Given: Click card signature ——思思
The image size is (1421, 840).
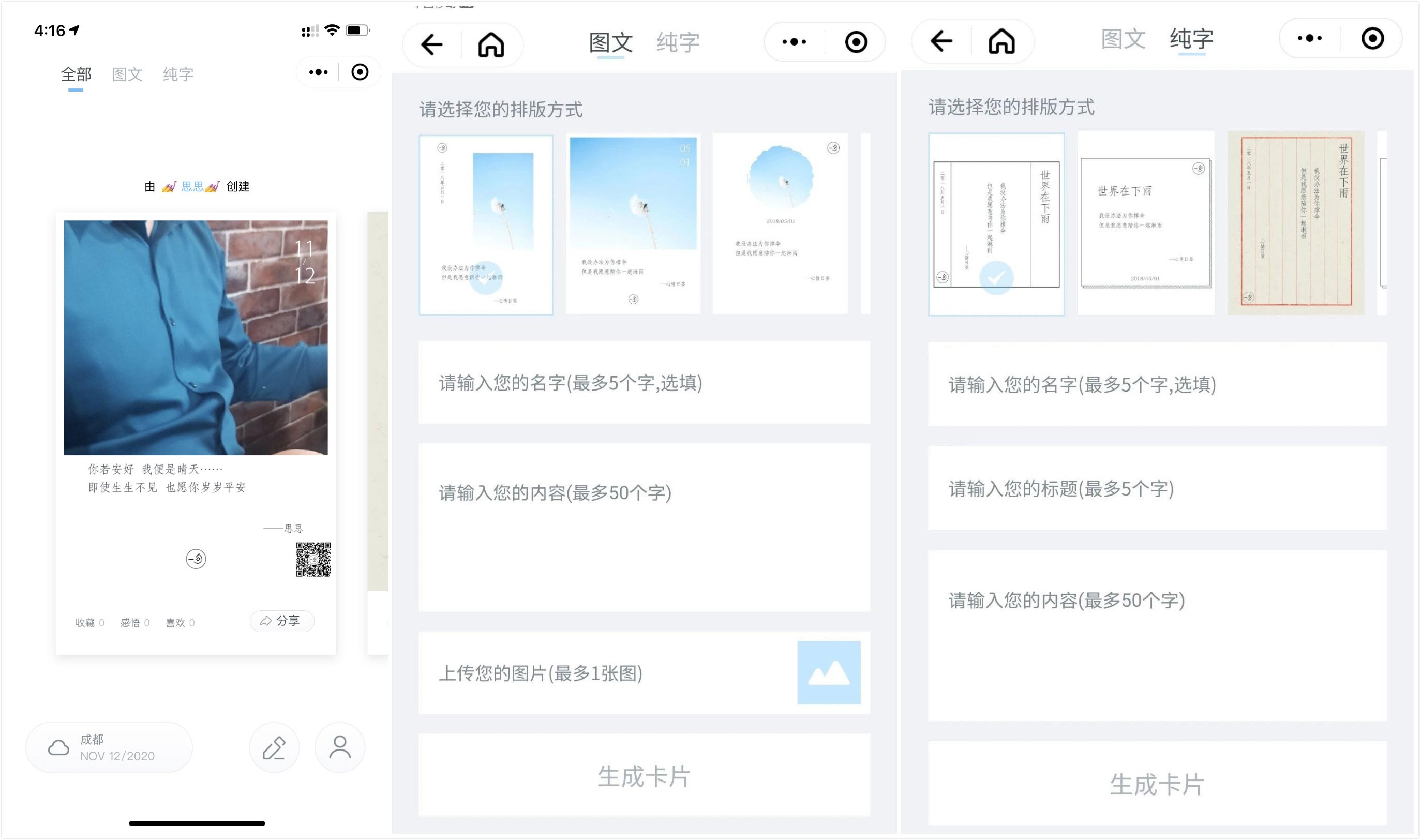Looking at the screenshot, I should 283,528.
